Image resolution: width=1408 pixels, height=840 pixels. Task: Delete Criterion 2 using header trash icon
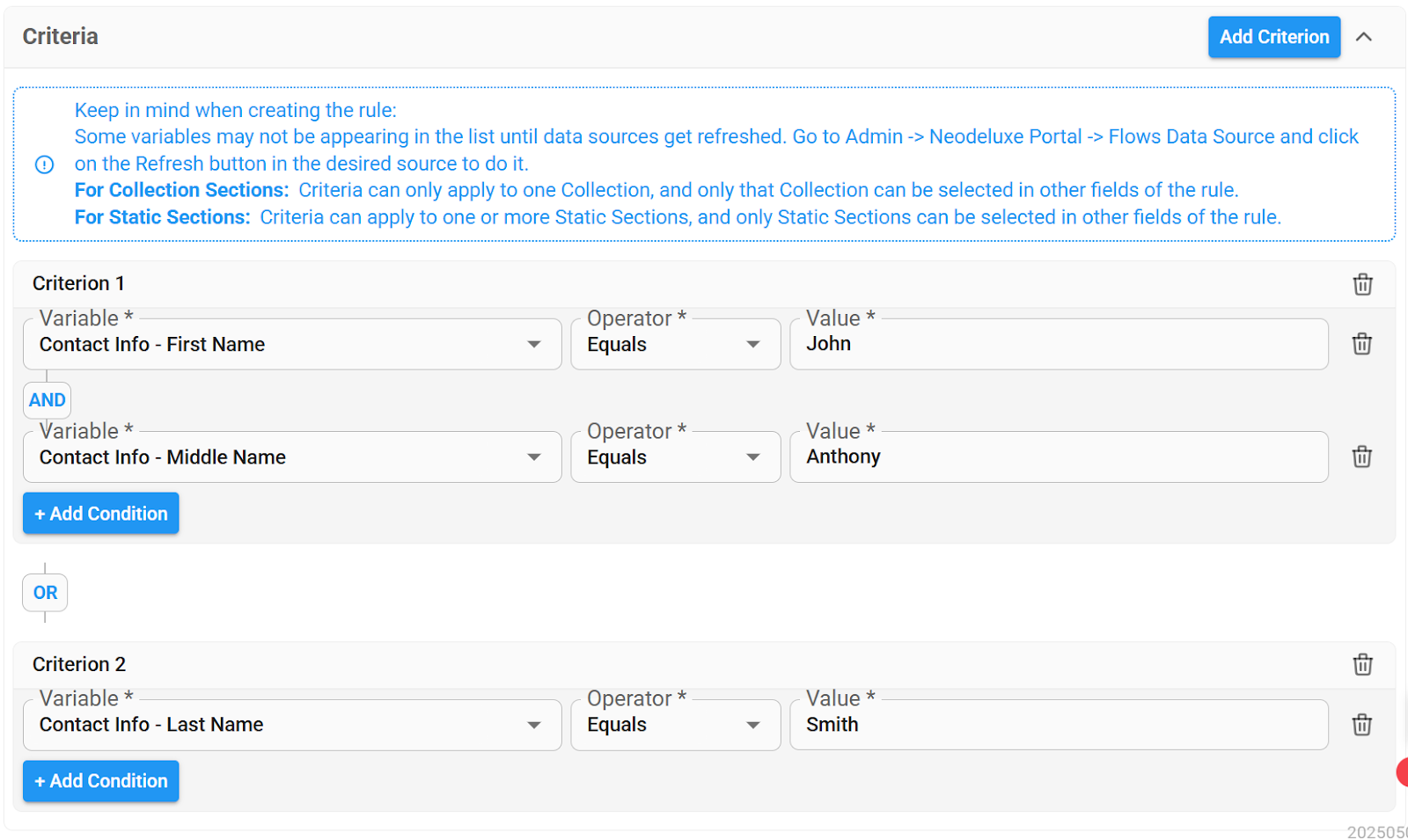click(1362, 664)
